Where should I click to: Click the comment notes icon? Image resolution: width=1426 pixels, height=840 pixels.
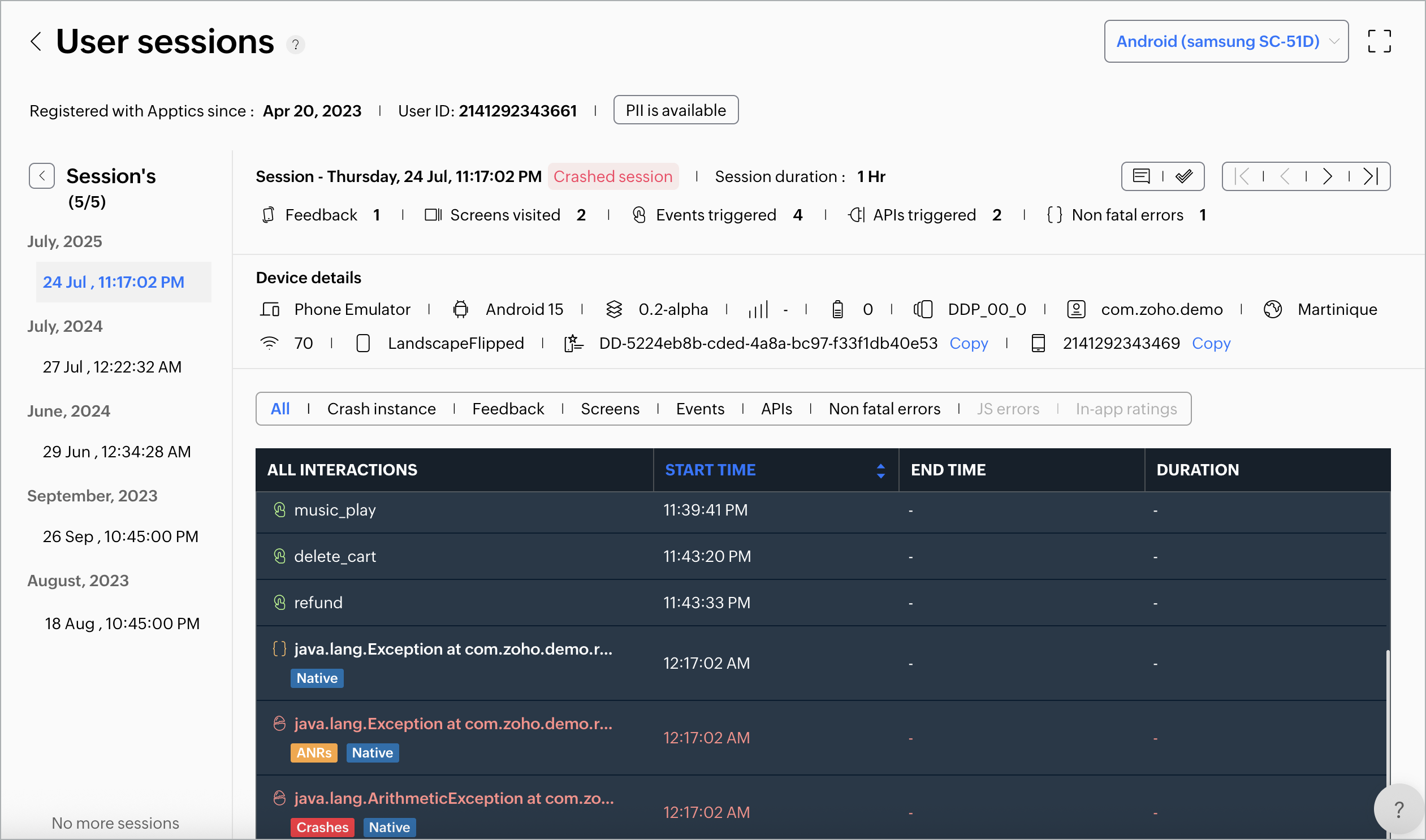[x=1140, y=176]
